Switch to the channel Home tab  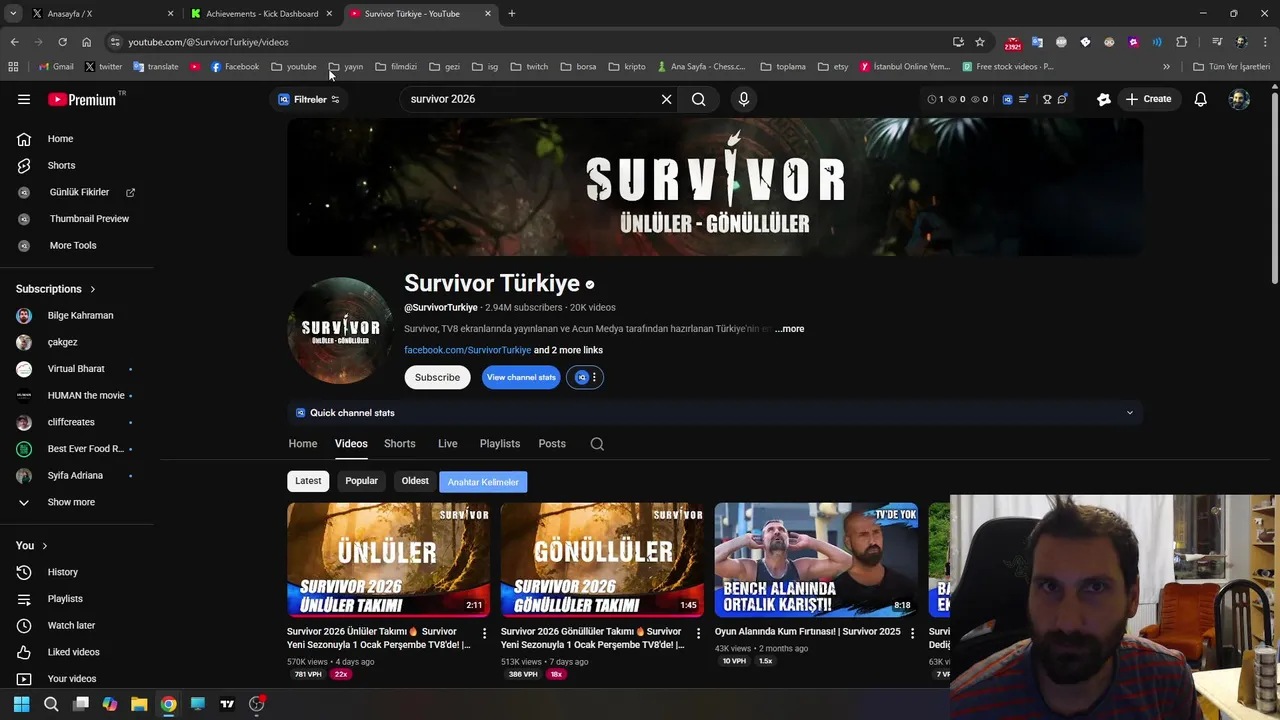click(x=302, y=444)
